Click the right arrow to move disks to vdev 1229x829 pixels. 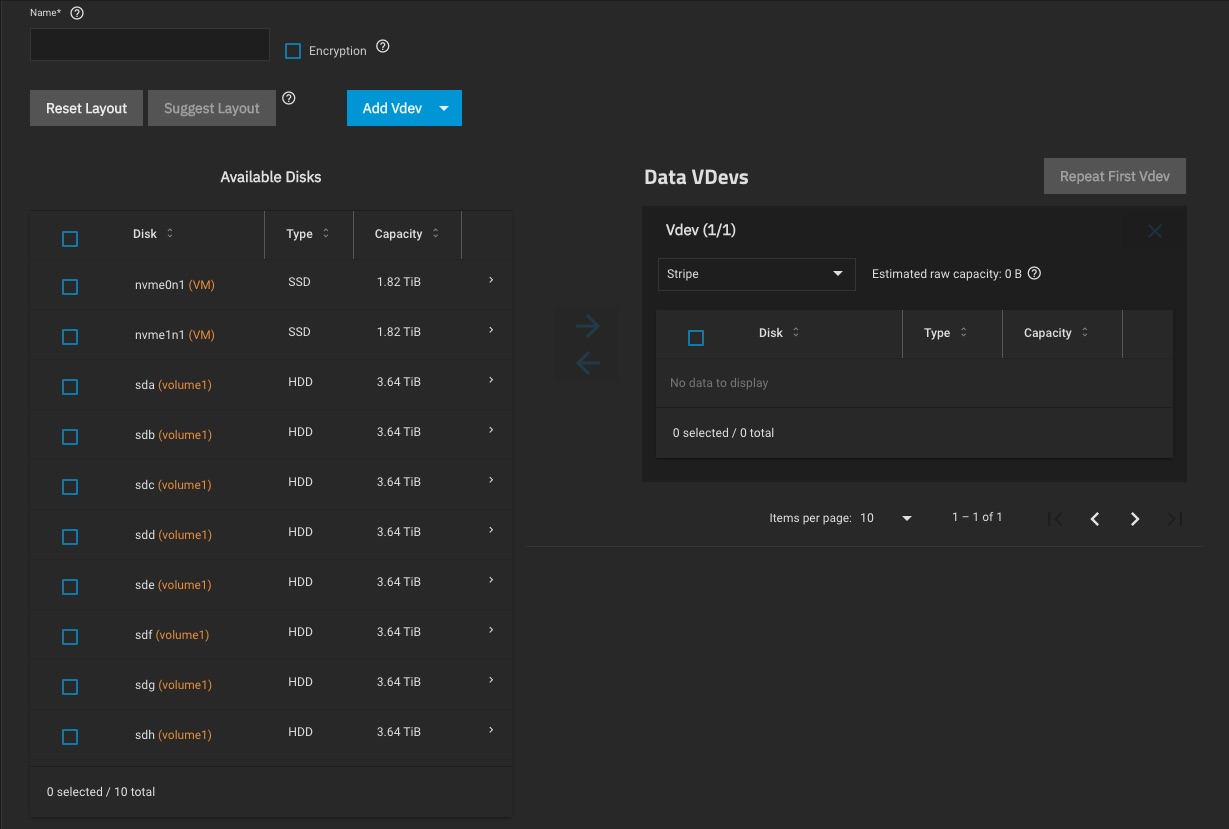click(588, 326)
